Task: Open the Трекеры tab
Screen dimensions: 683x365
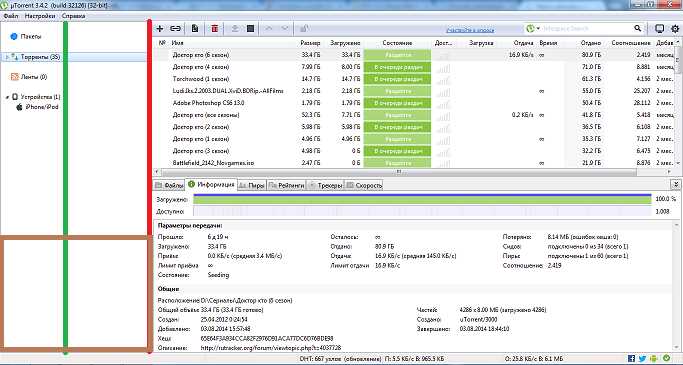Action: click(325, 185)
